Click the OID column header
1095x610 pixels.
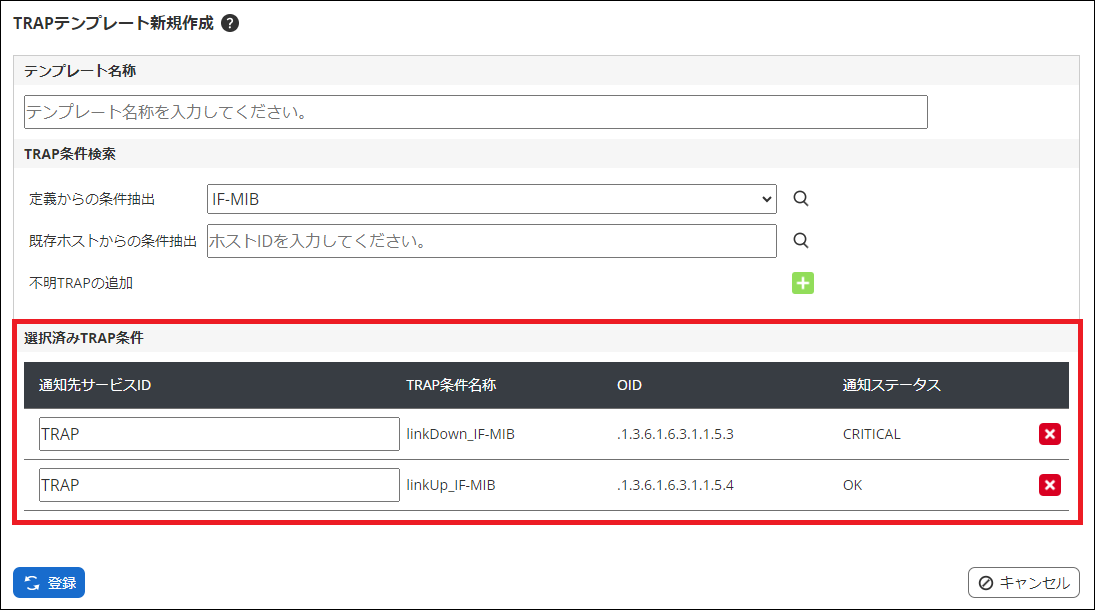click(x=629, y=385)
